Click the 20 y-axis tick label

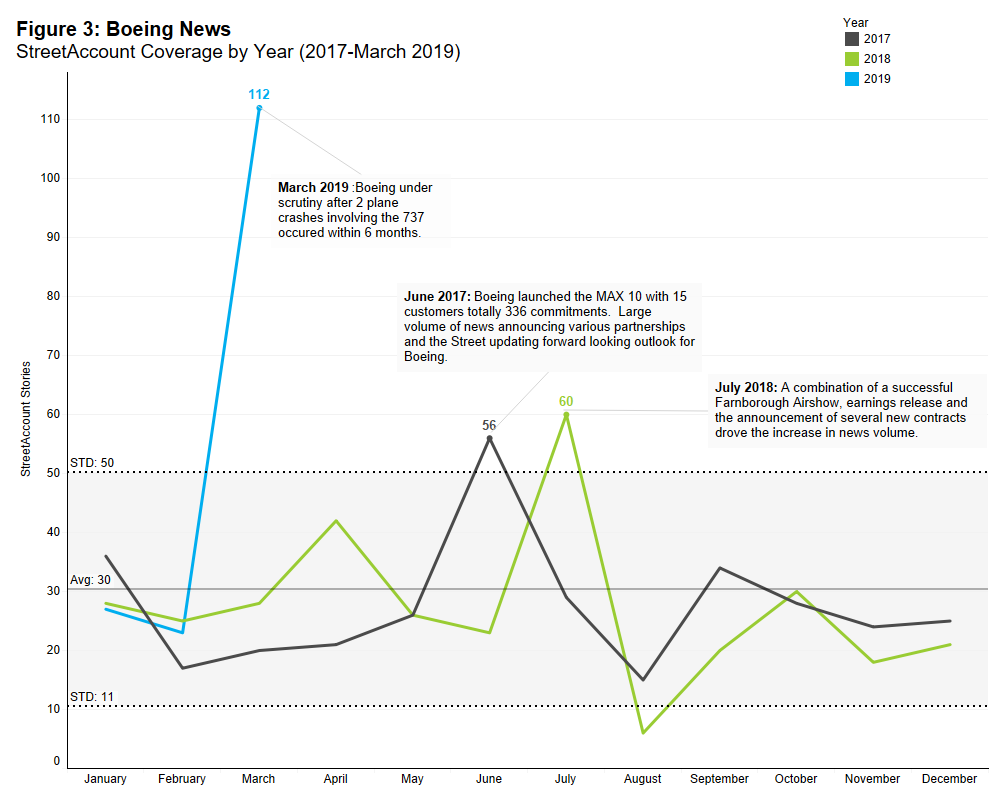coord(53,650)
